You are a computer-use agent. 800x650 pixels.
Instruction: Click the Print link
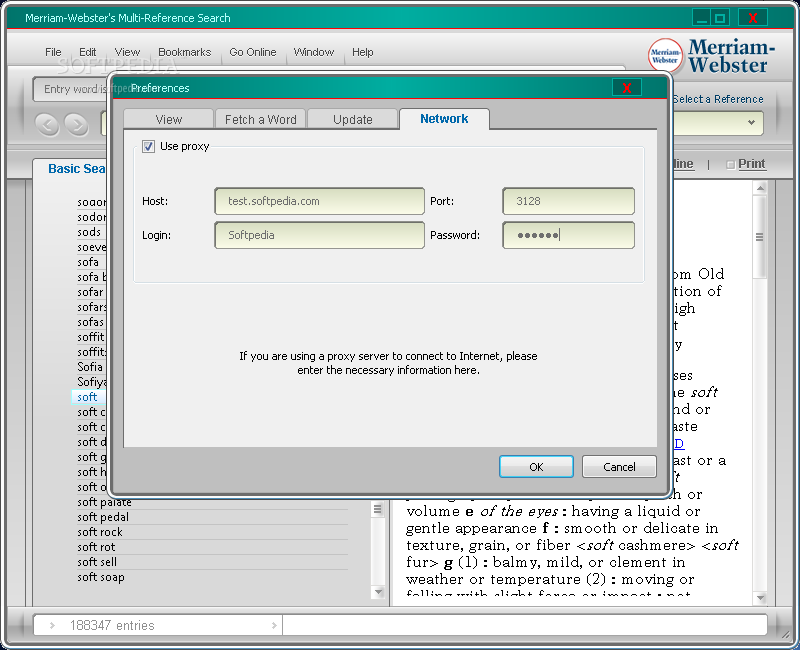click(x=752, y=164)
